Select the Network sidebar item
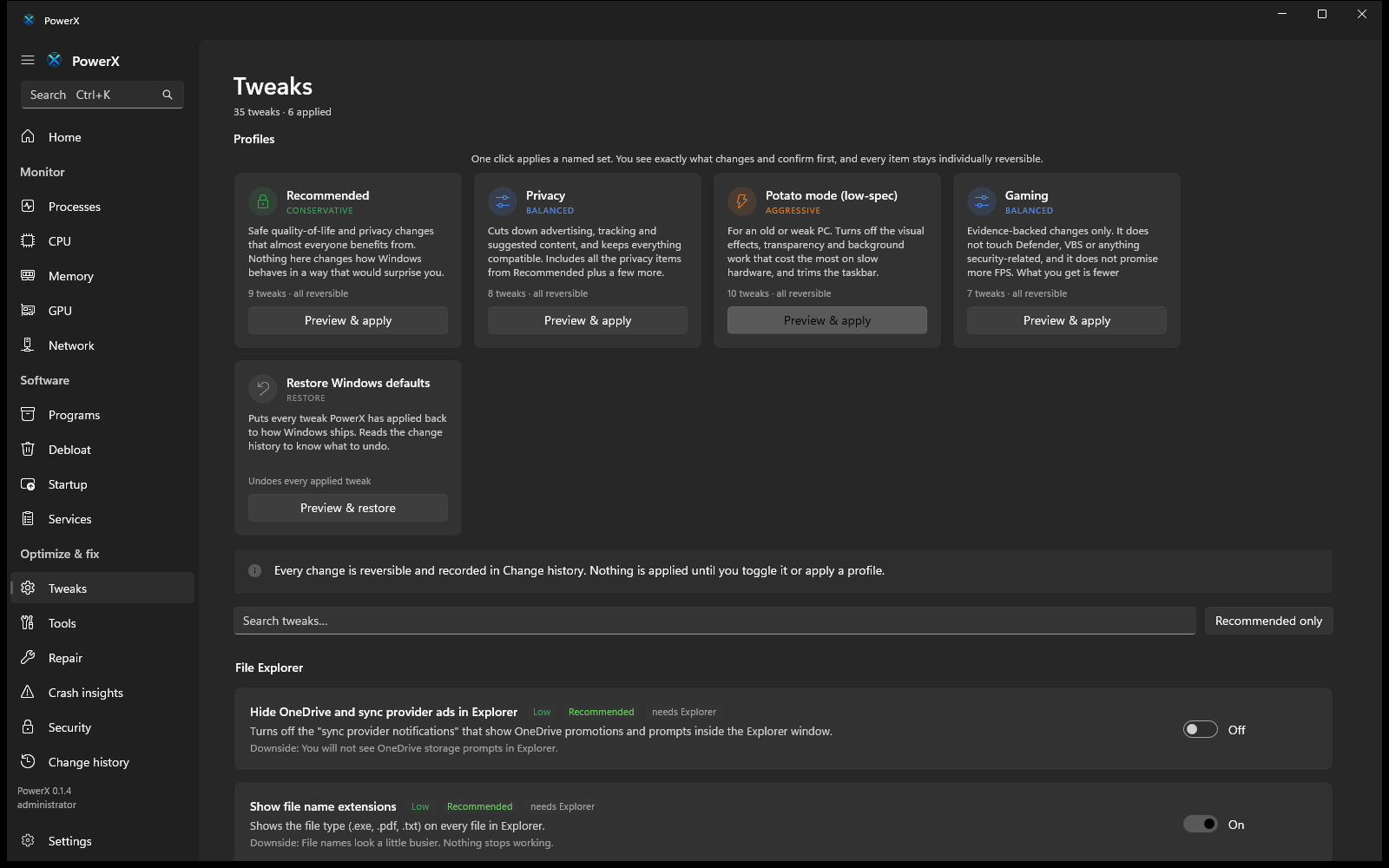1389x868 pixels. 102,345
